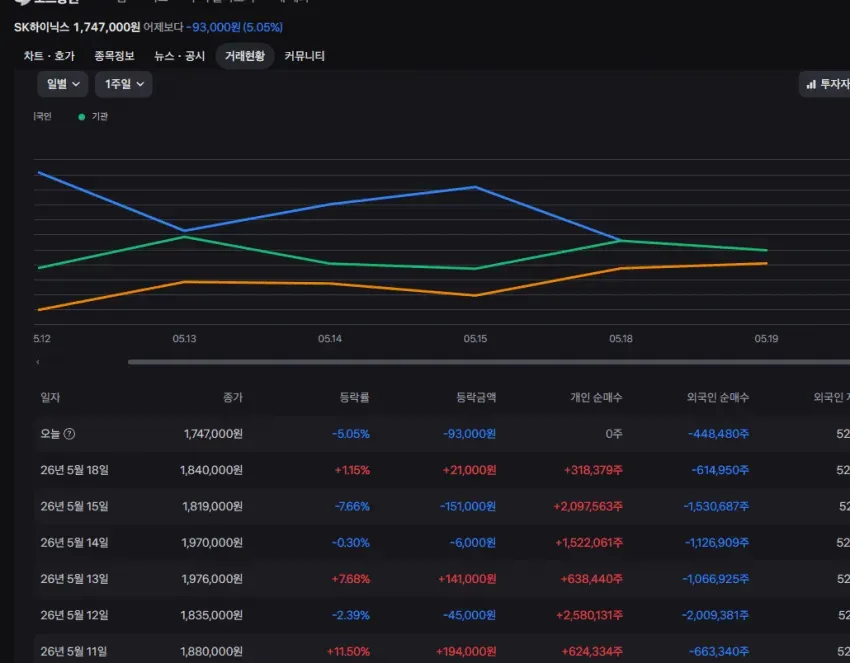Click the +7.68% change rate cell

point(350,579)
